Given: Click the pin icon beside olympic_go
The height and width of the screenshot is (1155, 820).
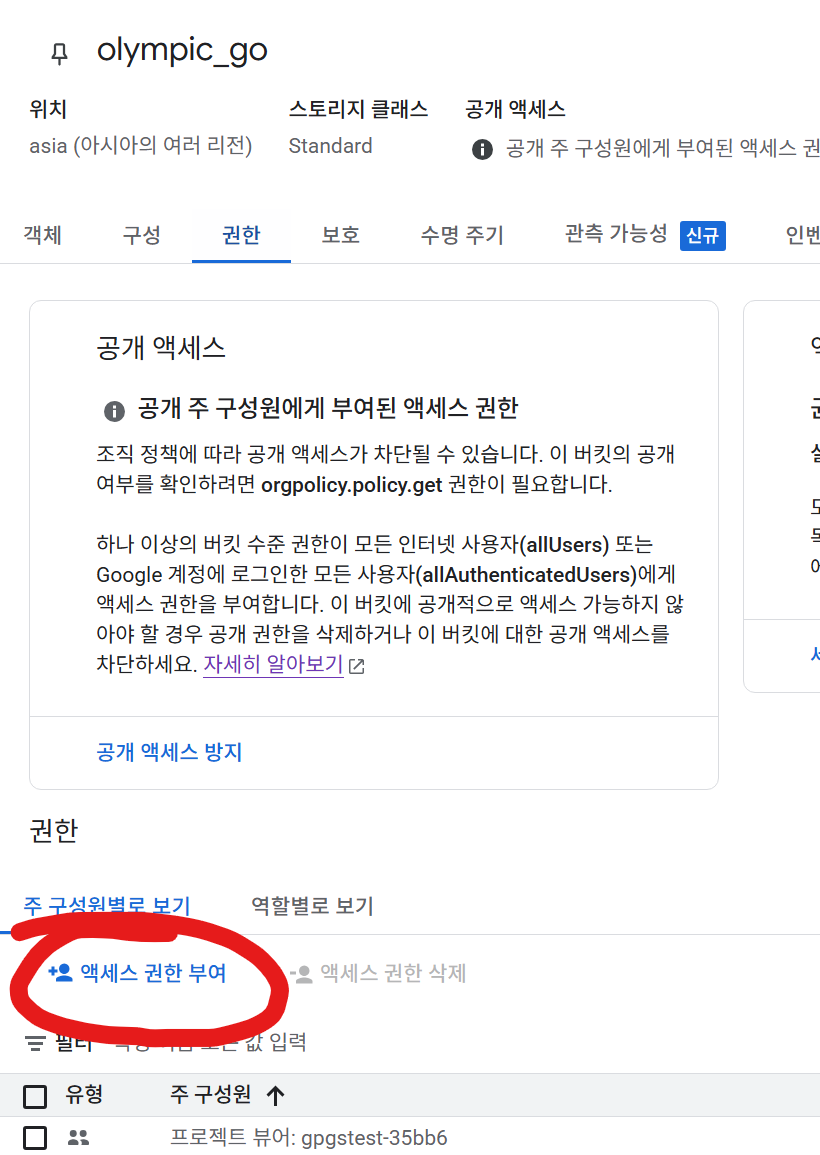Looking at the screenshot, I should click(60, 53).
